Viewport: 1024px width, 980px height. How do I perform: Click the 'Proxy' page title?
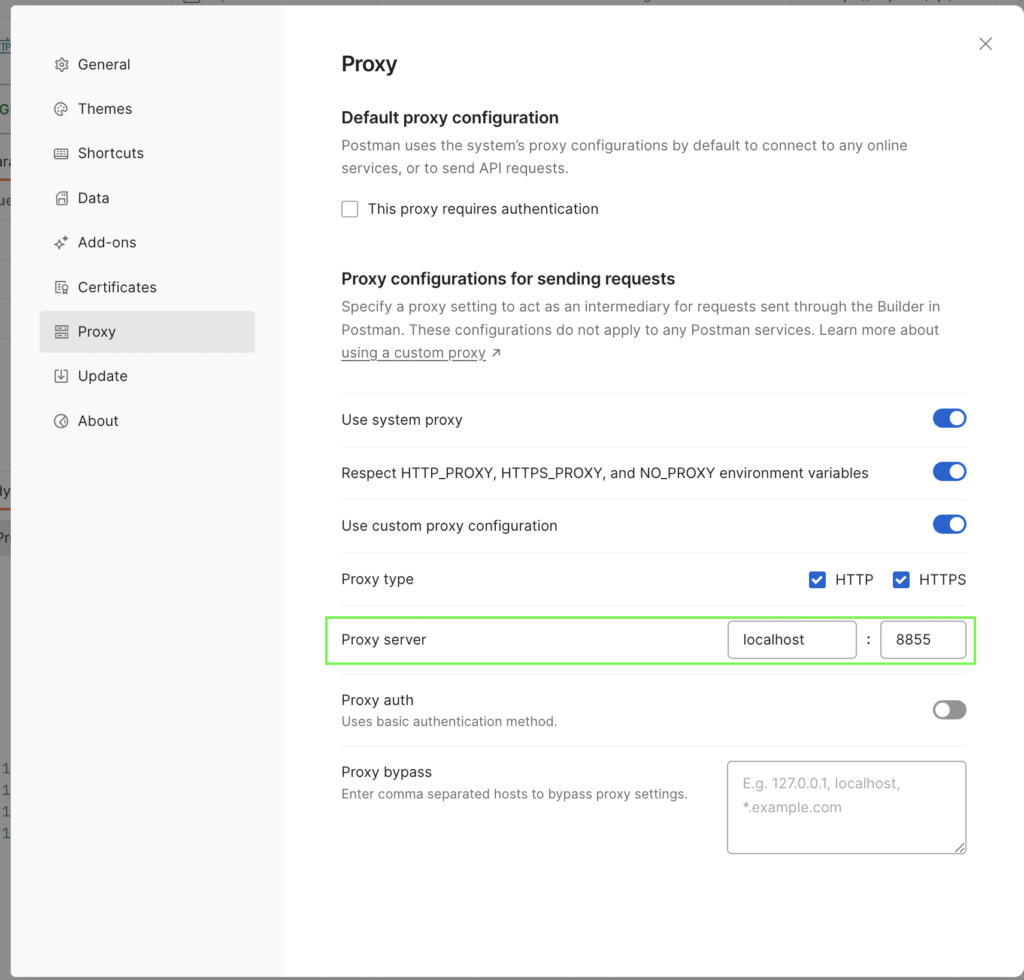click(x=369, y=64)
